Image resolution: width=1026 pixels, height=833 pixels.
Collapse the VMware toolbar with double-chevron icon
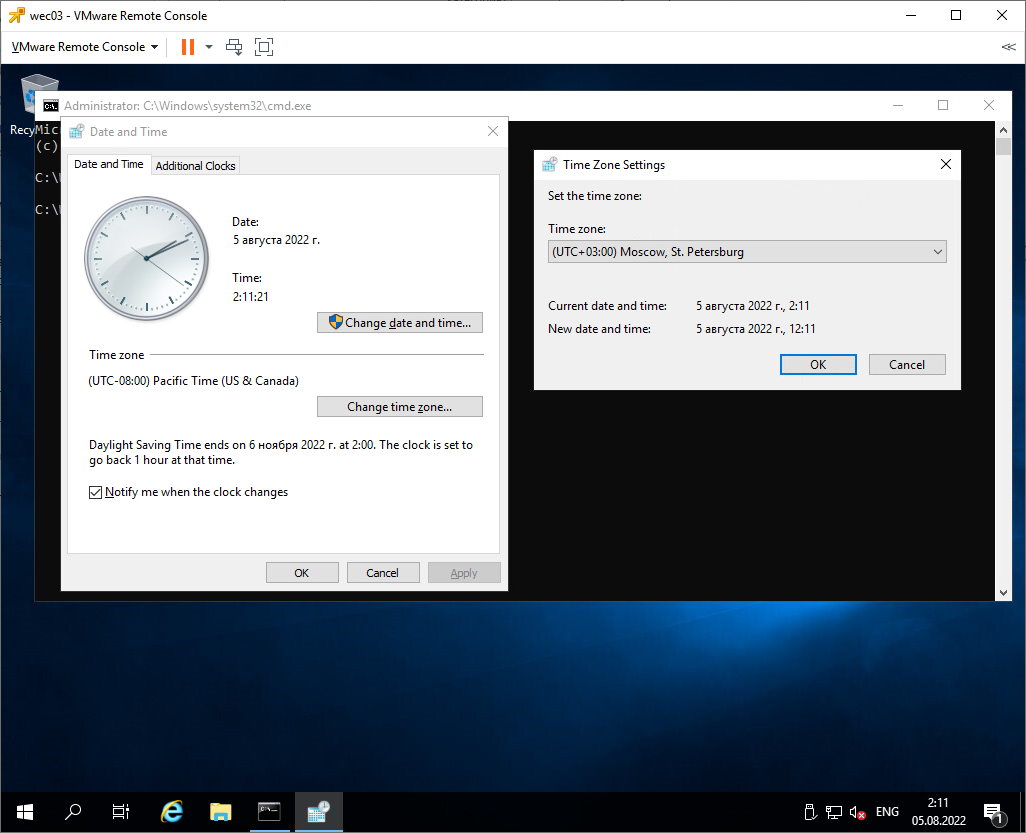pyautogui.click(x=1008, y=47)
